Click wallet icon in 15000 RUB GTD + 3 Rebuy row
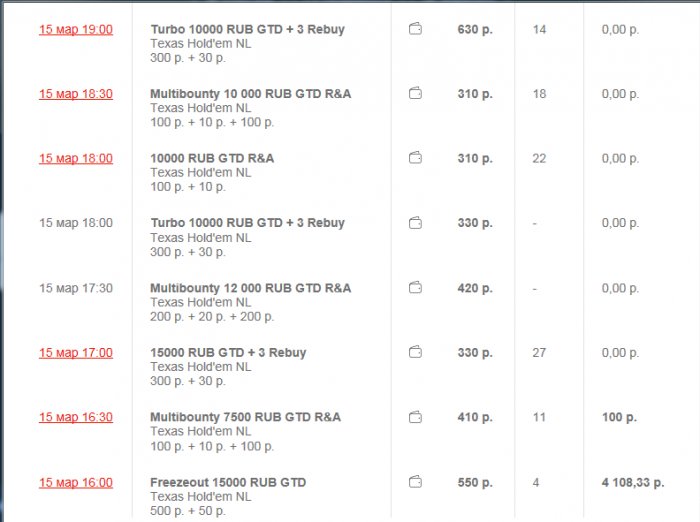Screen dimensions: 700x522 pos(415,353)
